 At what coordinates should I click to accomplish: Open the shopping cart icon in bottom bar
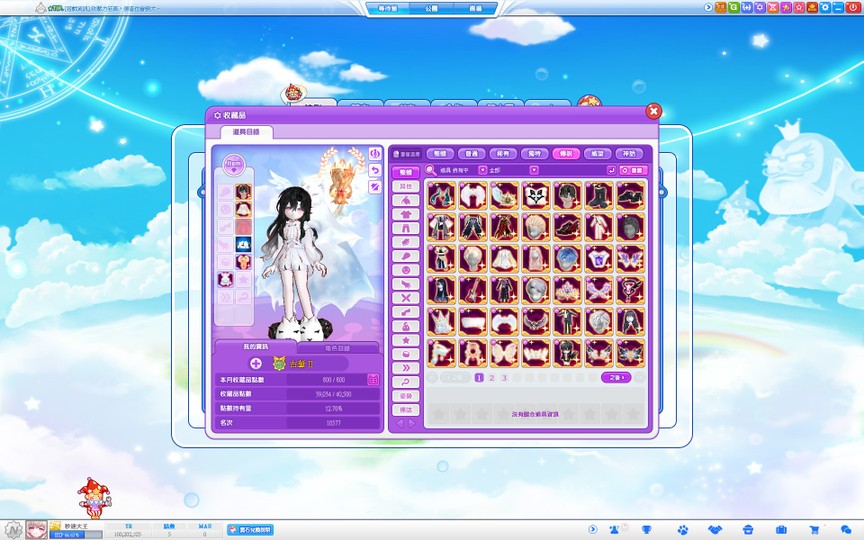point(814,529)
